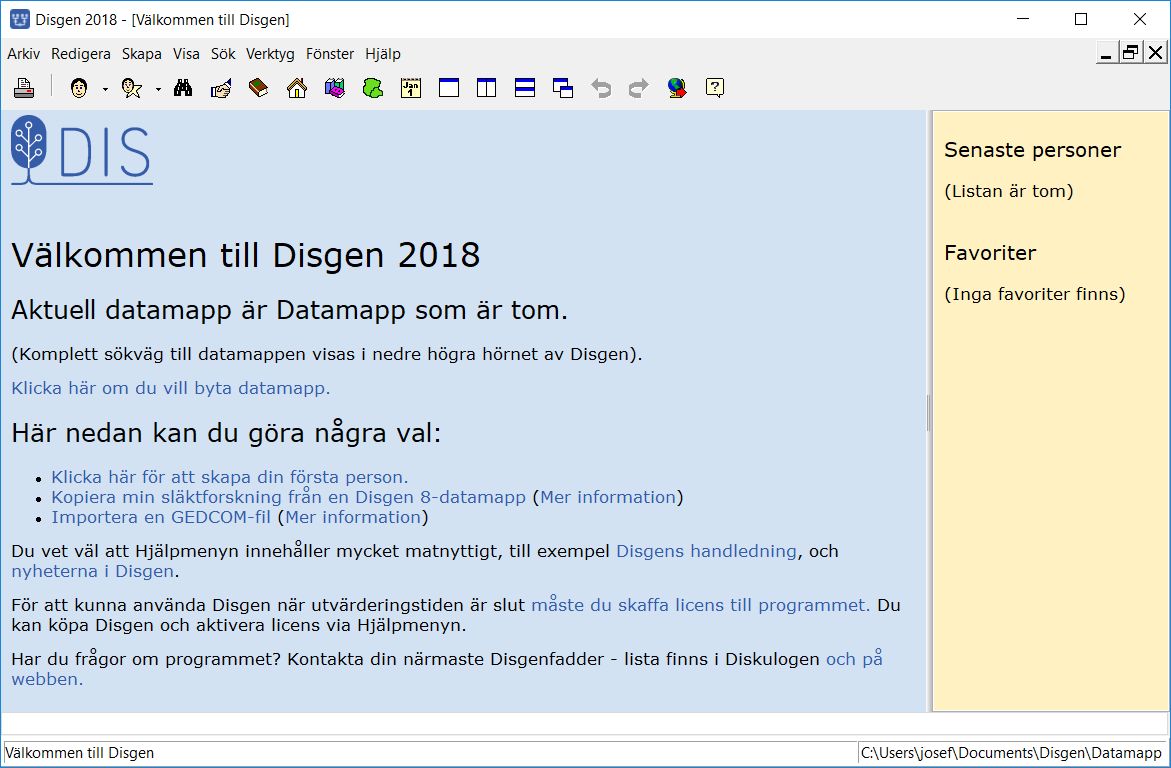Open the 'och på webben' link

(854, 660)
